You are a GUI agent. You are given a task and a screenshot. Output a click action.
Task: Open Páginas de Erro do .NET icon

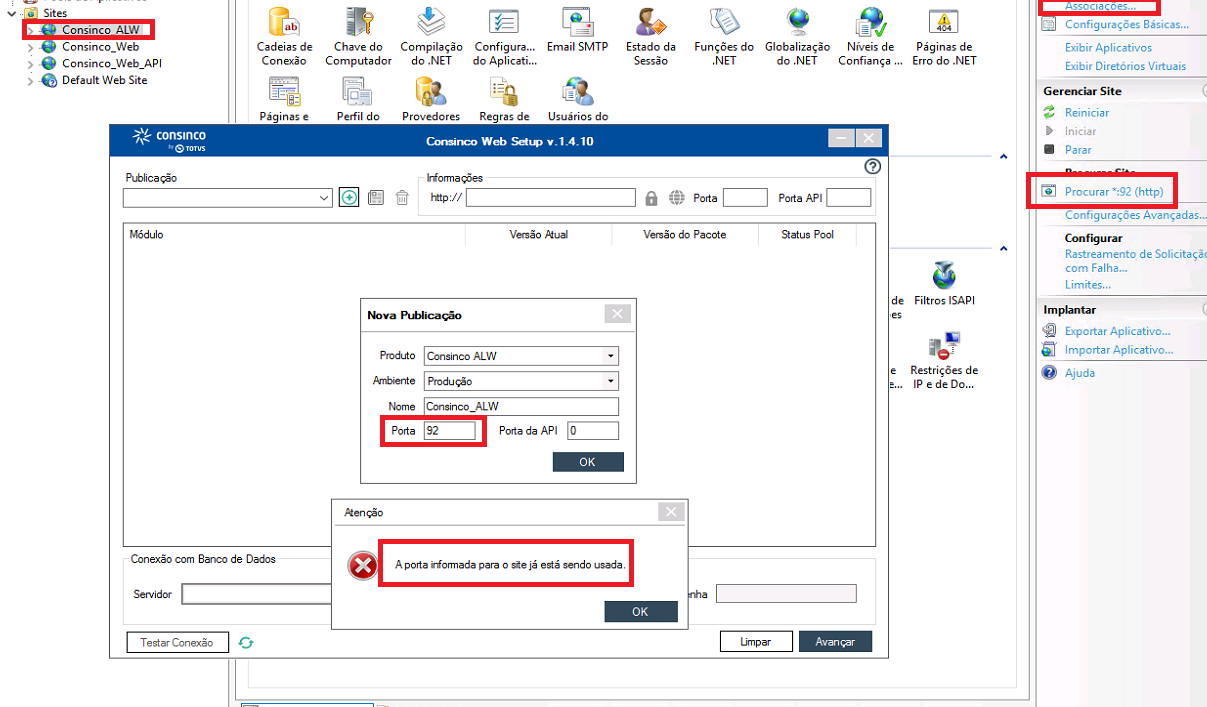[x=943, y=22]
